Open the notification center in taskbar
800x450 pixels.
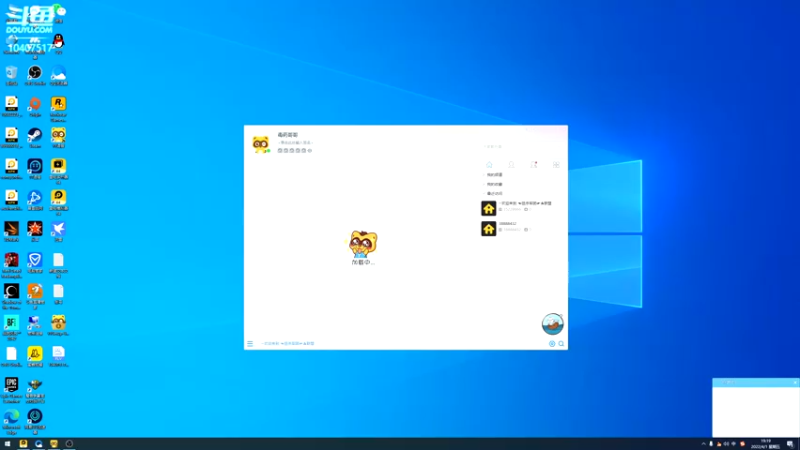[790, 444]
